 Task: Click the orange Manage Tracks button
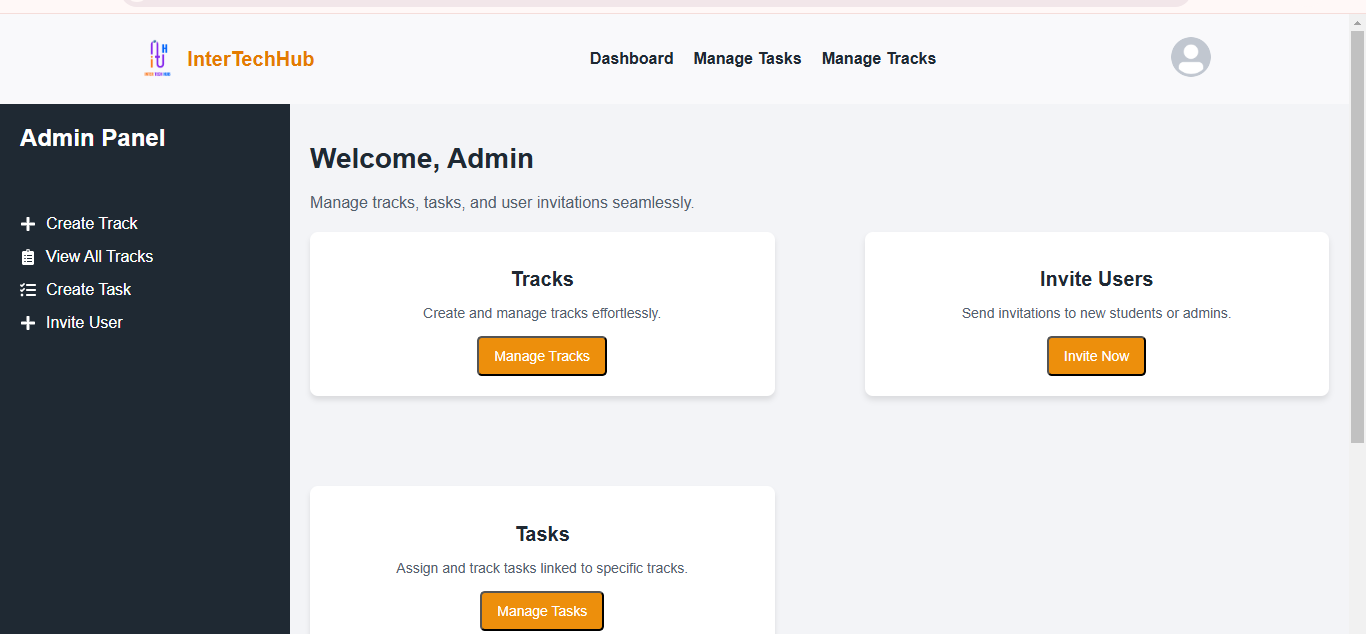click(542, 356)
